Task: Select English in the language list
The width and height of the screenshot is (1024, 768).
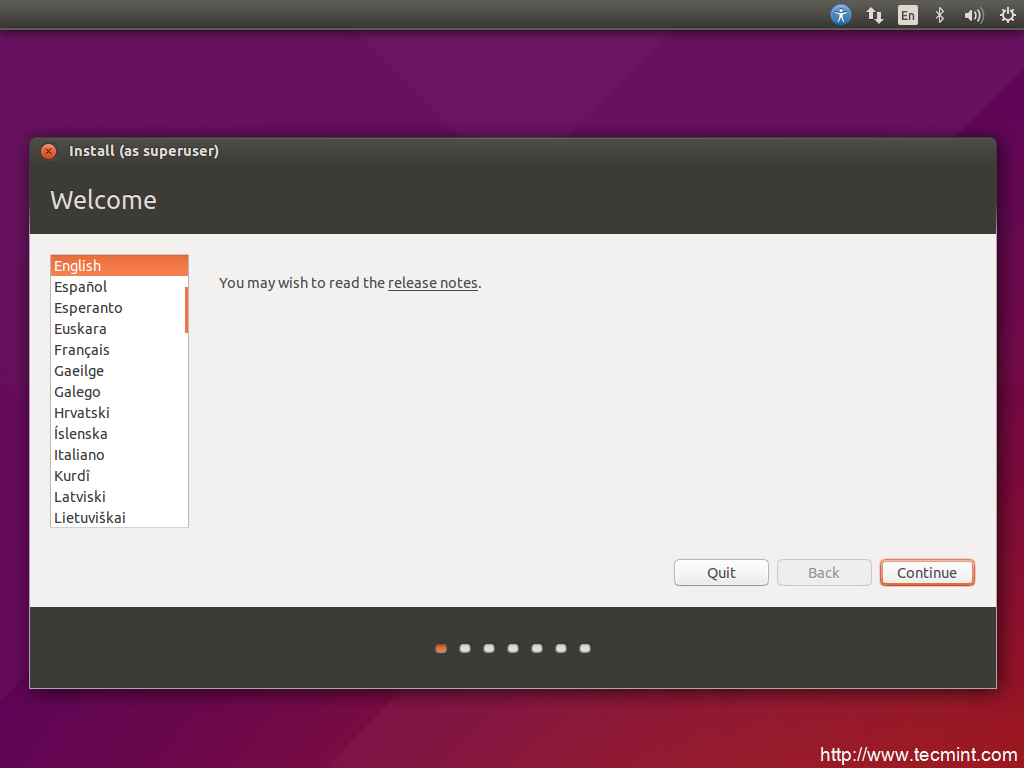Action: pos(119,266)
